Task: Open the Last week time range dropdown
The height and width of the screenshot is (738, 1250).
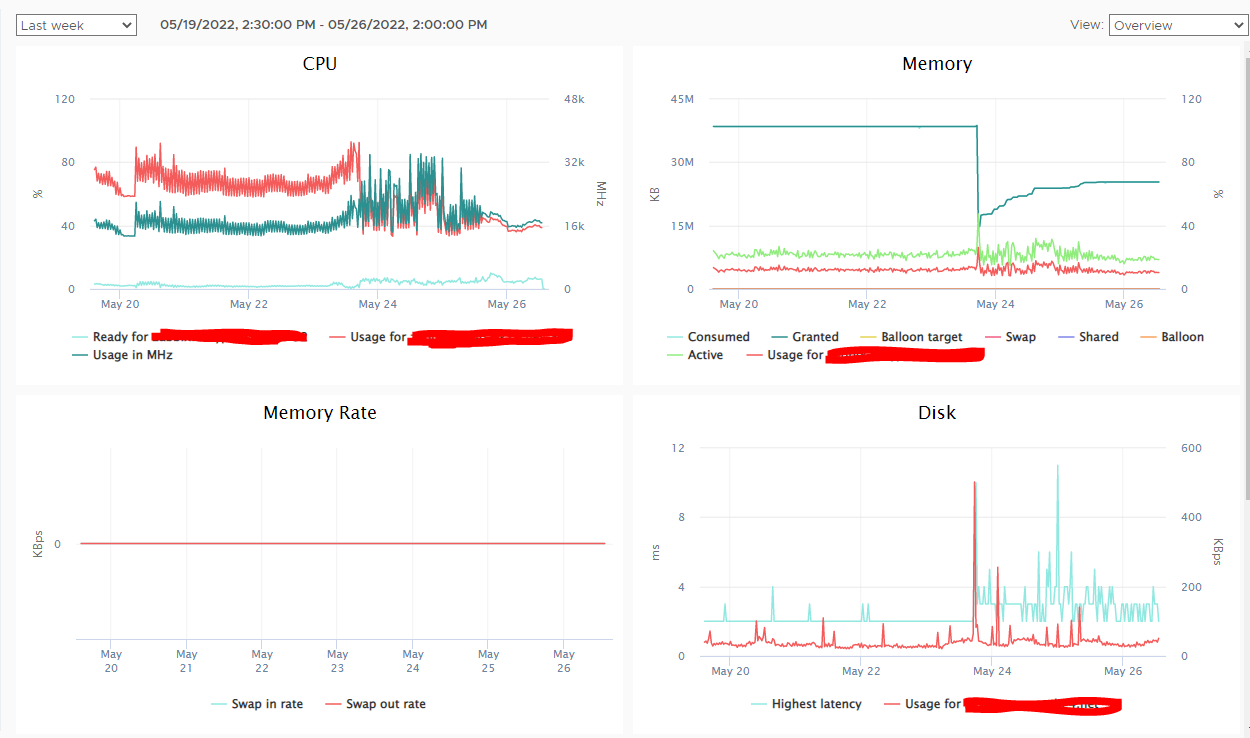Action: 76,25
